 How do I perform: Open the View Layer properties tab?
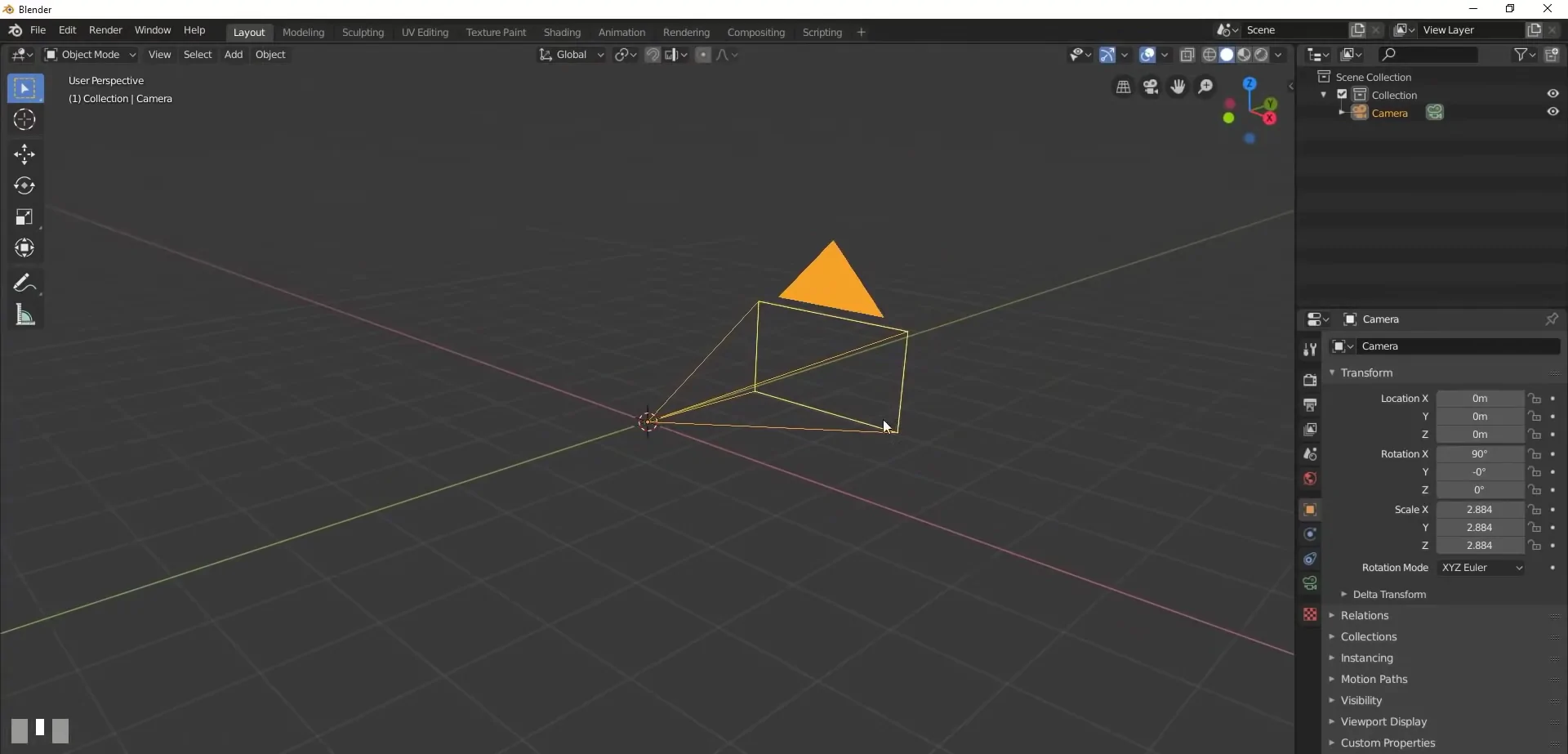(x=1310, y=429)
